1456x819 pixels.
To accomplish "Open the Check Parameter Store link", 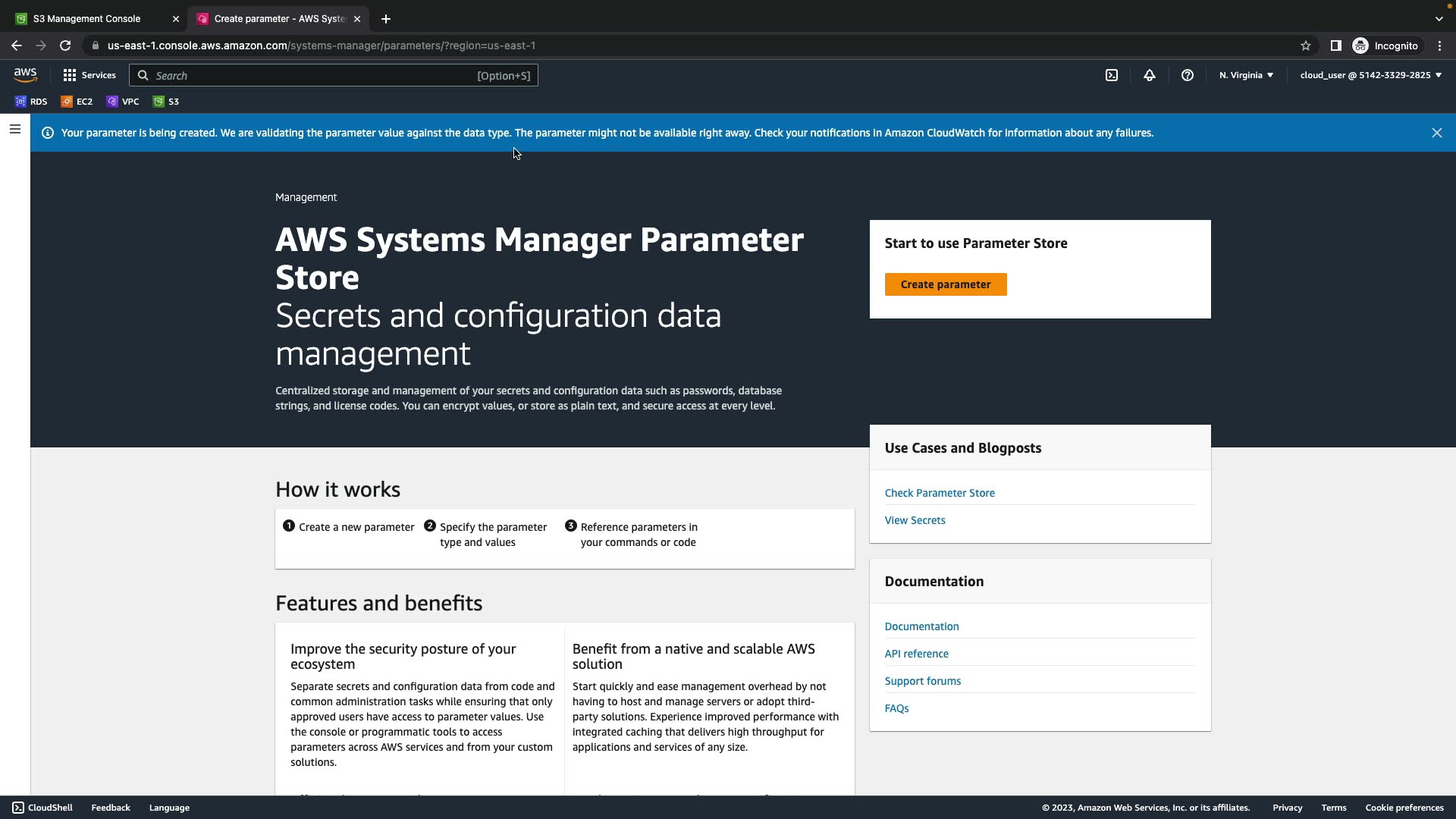I will point(940,493).
